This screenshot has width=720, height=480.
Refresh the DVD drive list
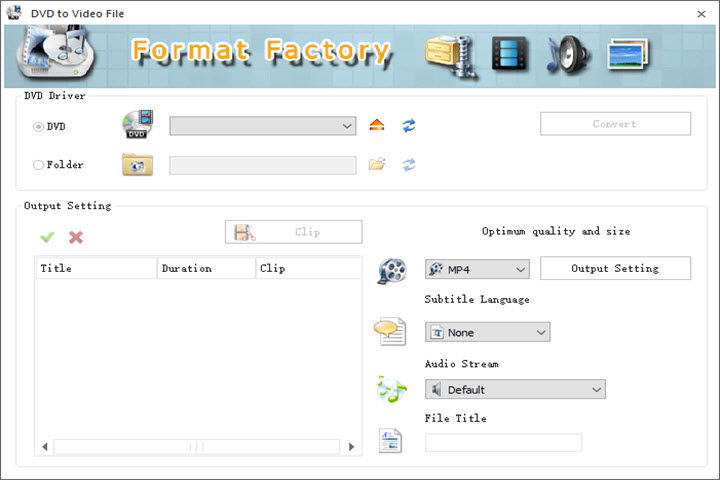coord(409,125)
